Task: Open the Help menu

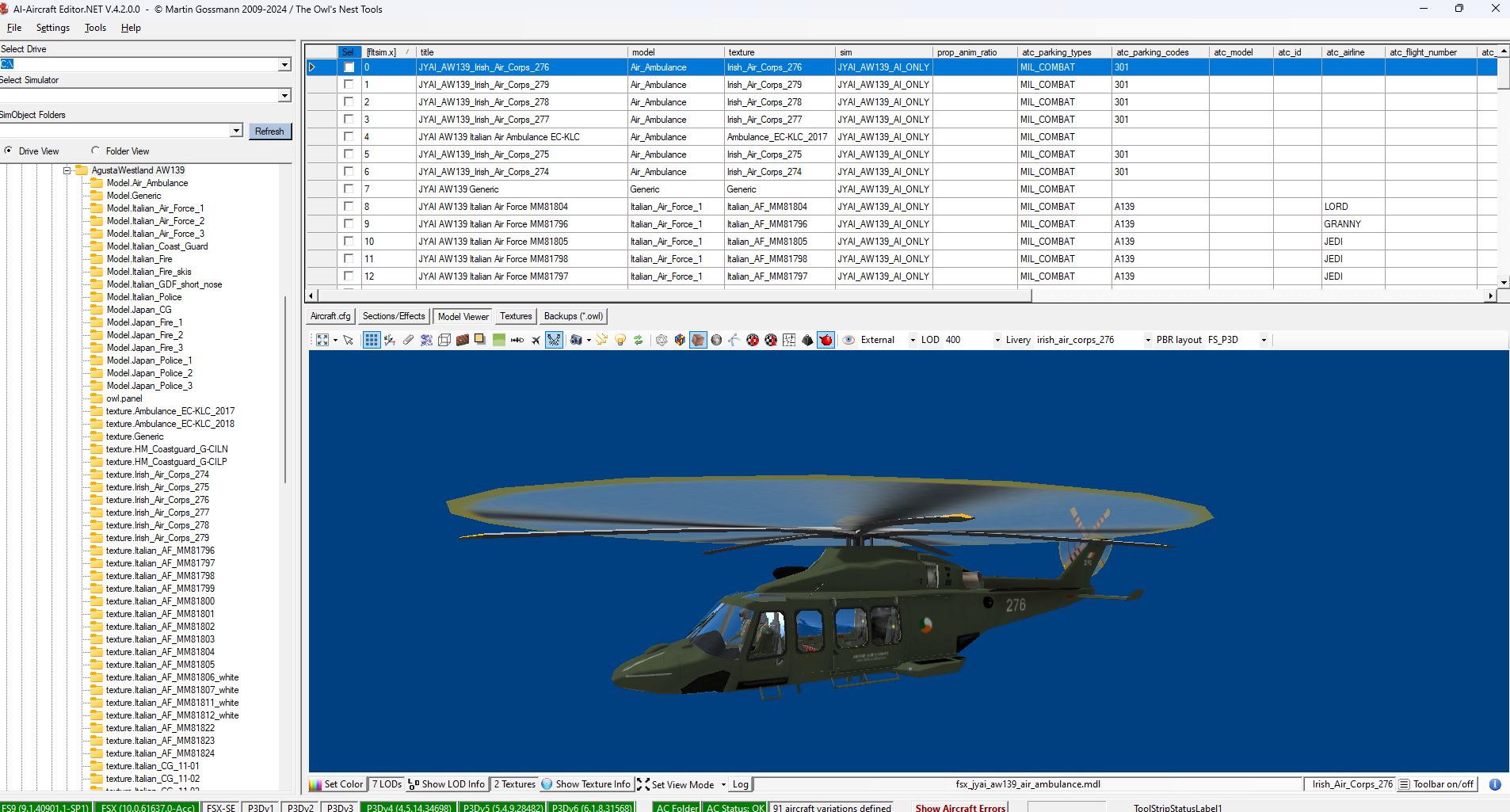Action: tap(131, 28)
